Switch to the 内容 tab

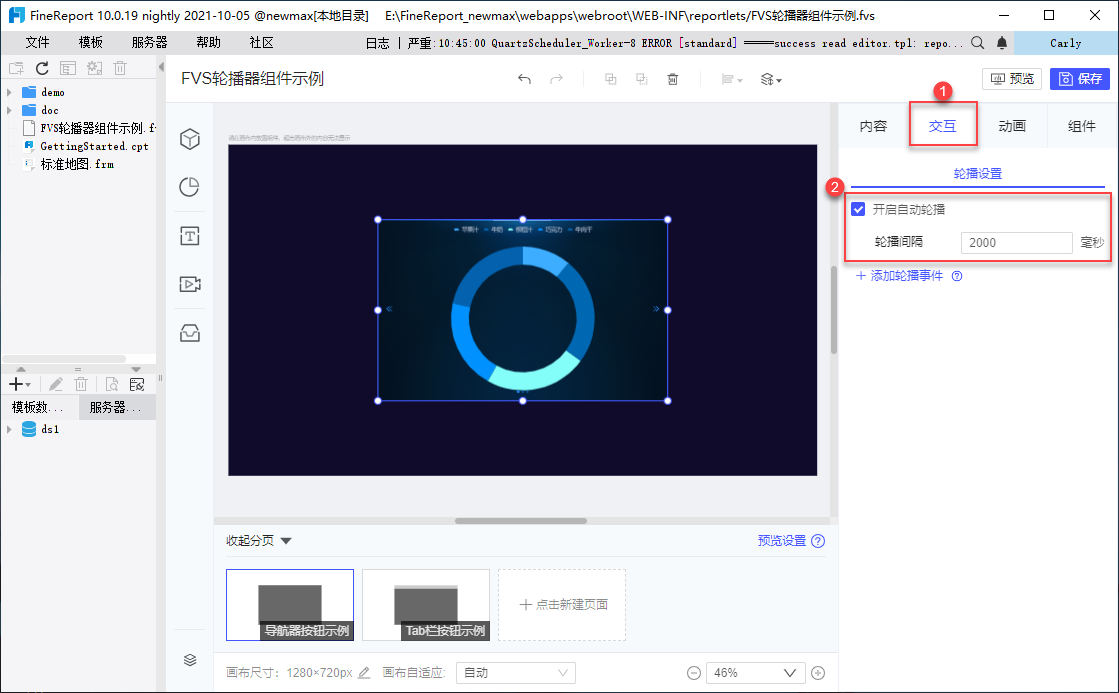coord(873,126)
